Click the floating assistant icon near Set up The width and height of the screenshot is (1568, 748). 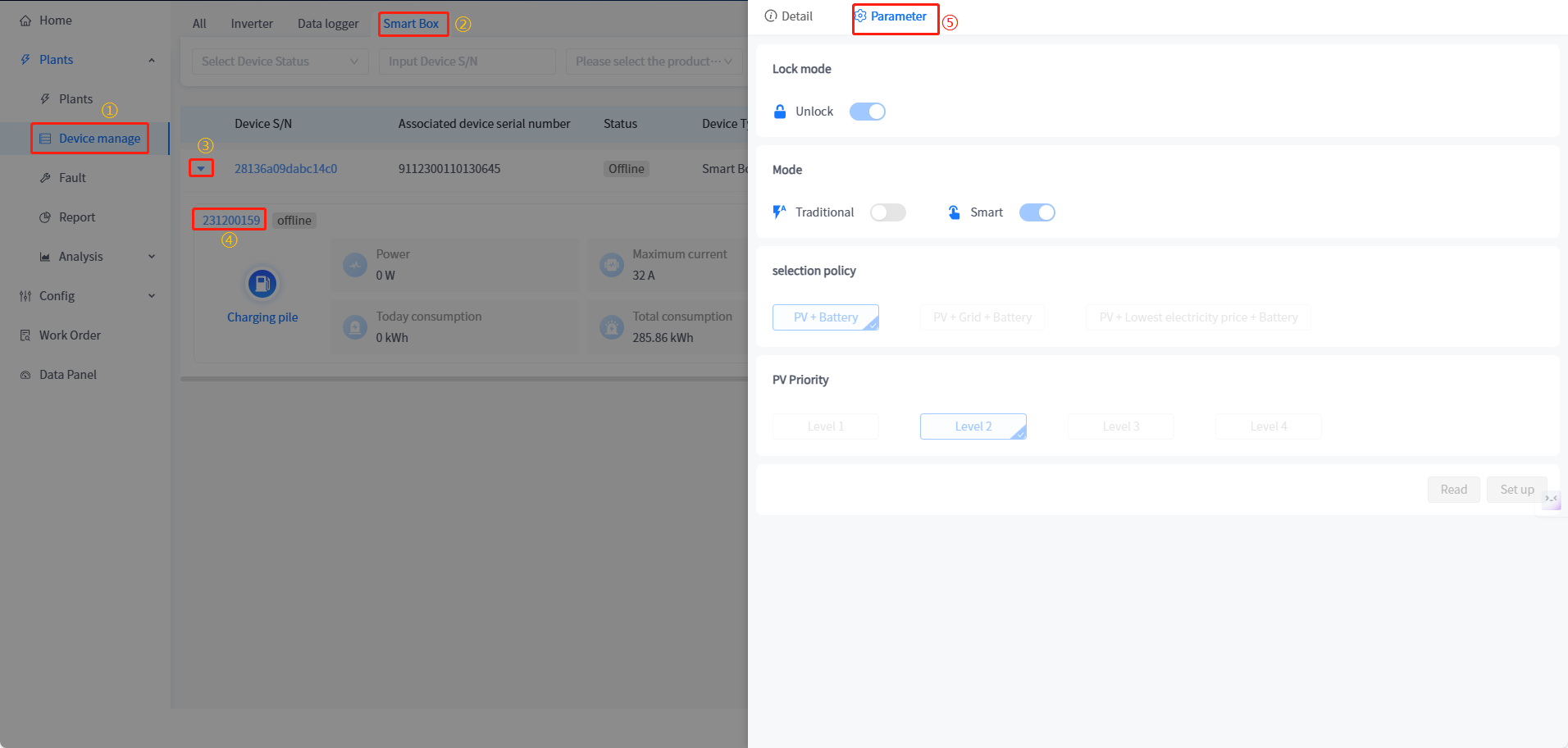point(1552,499)
